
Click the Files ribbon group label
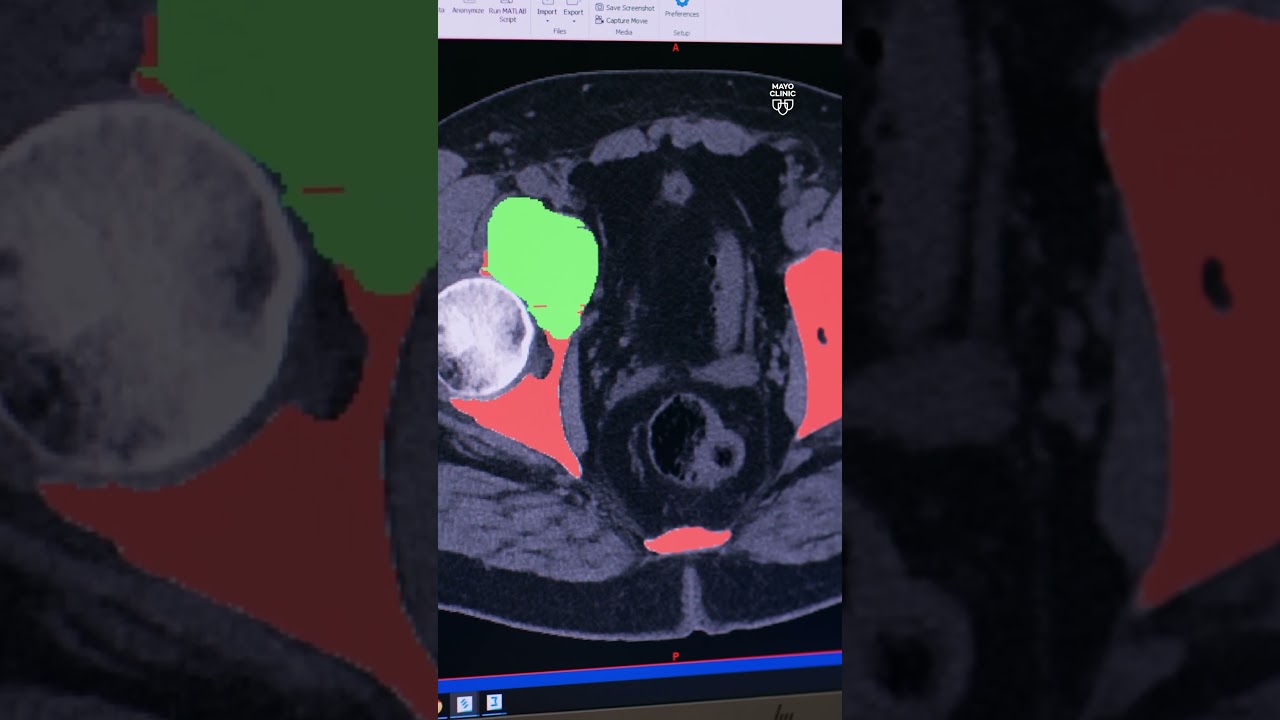tap(560, 31)
